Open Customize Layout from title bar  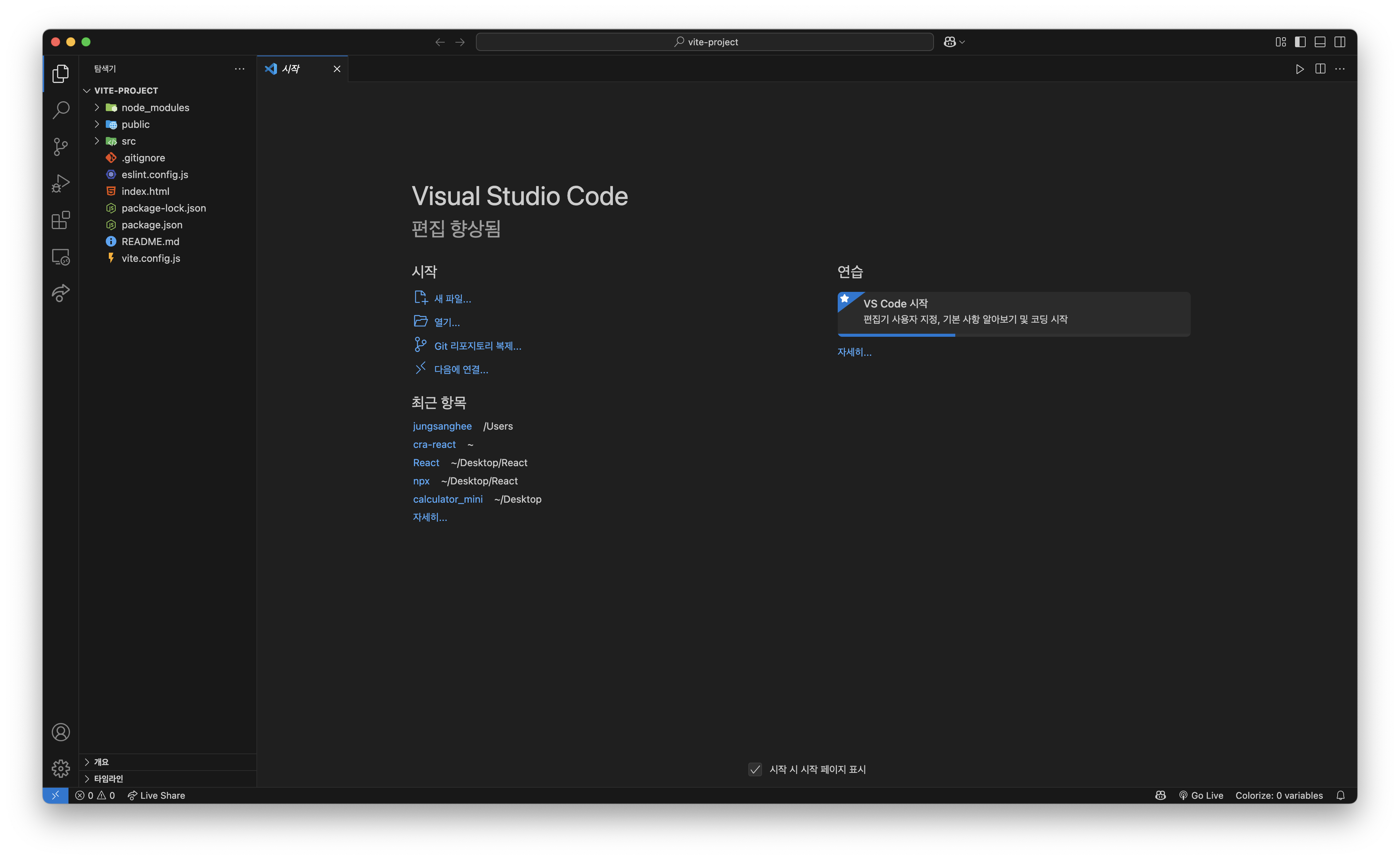[1281, 42]
